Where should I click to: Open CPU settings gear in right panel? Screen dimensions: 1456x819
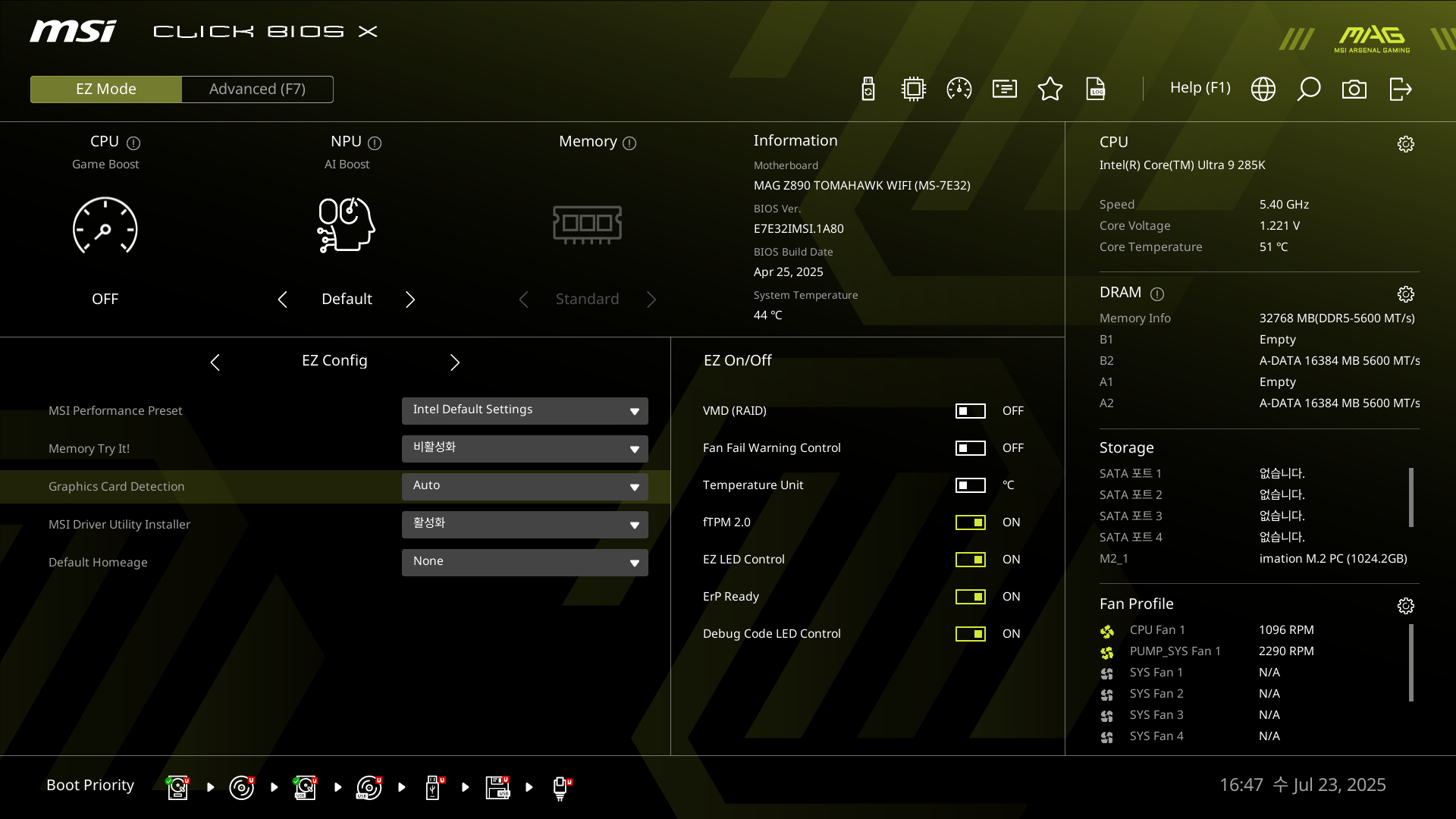(1405, 144)
